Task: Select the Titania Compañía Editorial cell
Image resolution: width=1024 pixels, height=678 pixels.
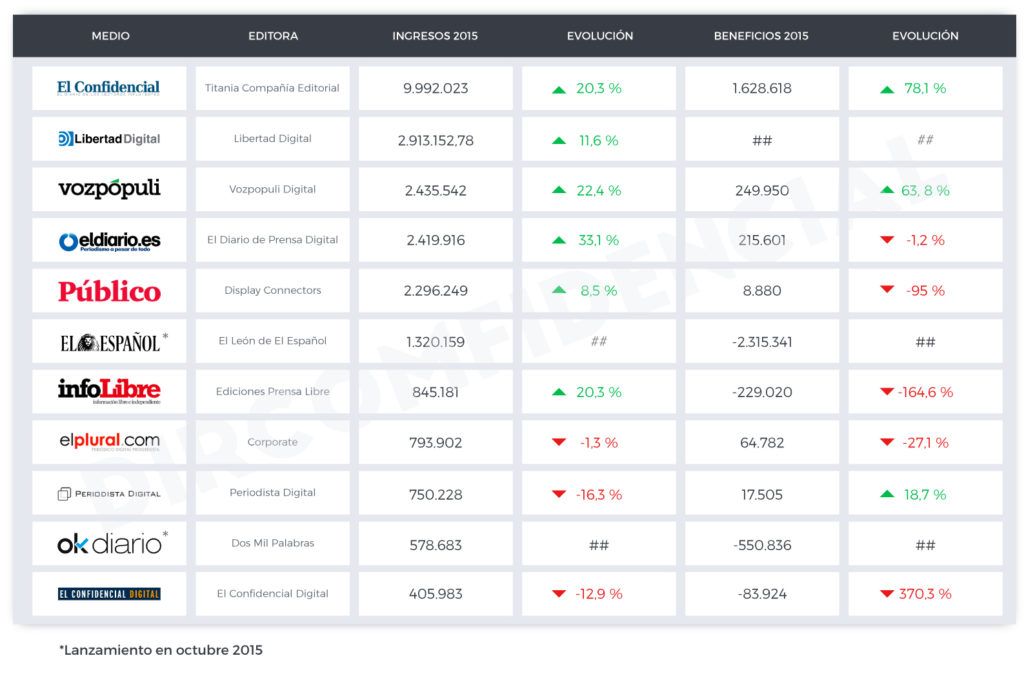Action: click(272, 88)
